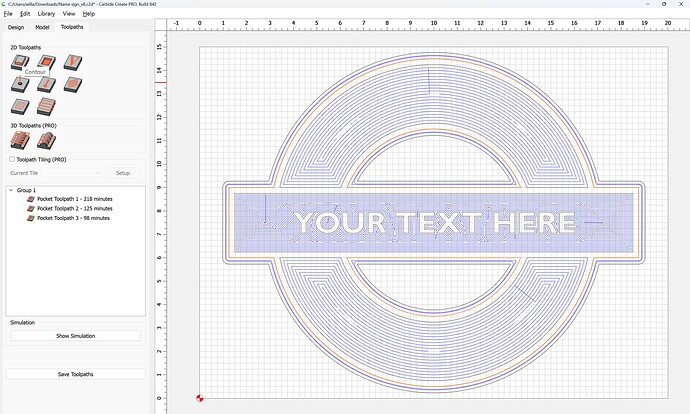Viewport: 690px width, 414px height.
Task: Switch to the Model tab
Action: (x=42, y=27)
